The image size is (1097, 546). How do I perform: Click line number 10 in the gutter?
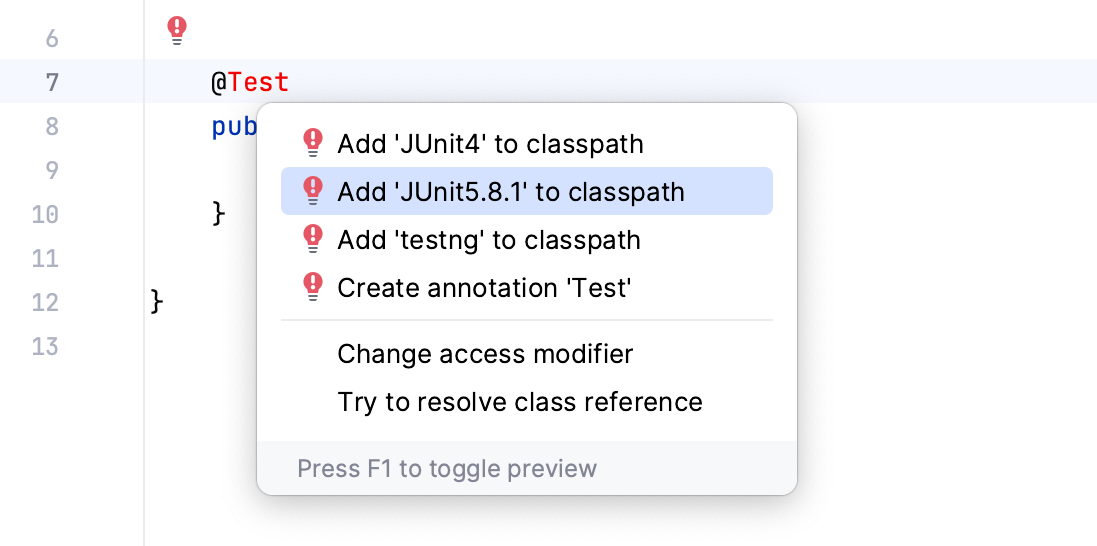46,214
